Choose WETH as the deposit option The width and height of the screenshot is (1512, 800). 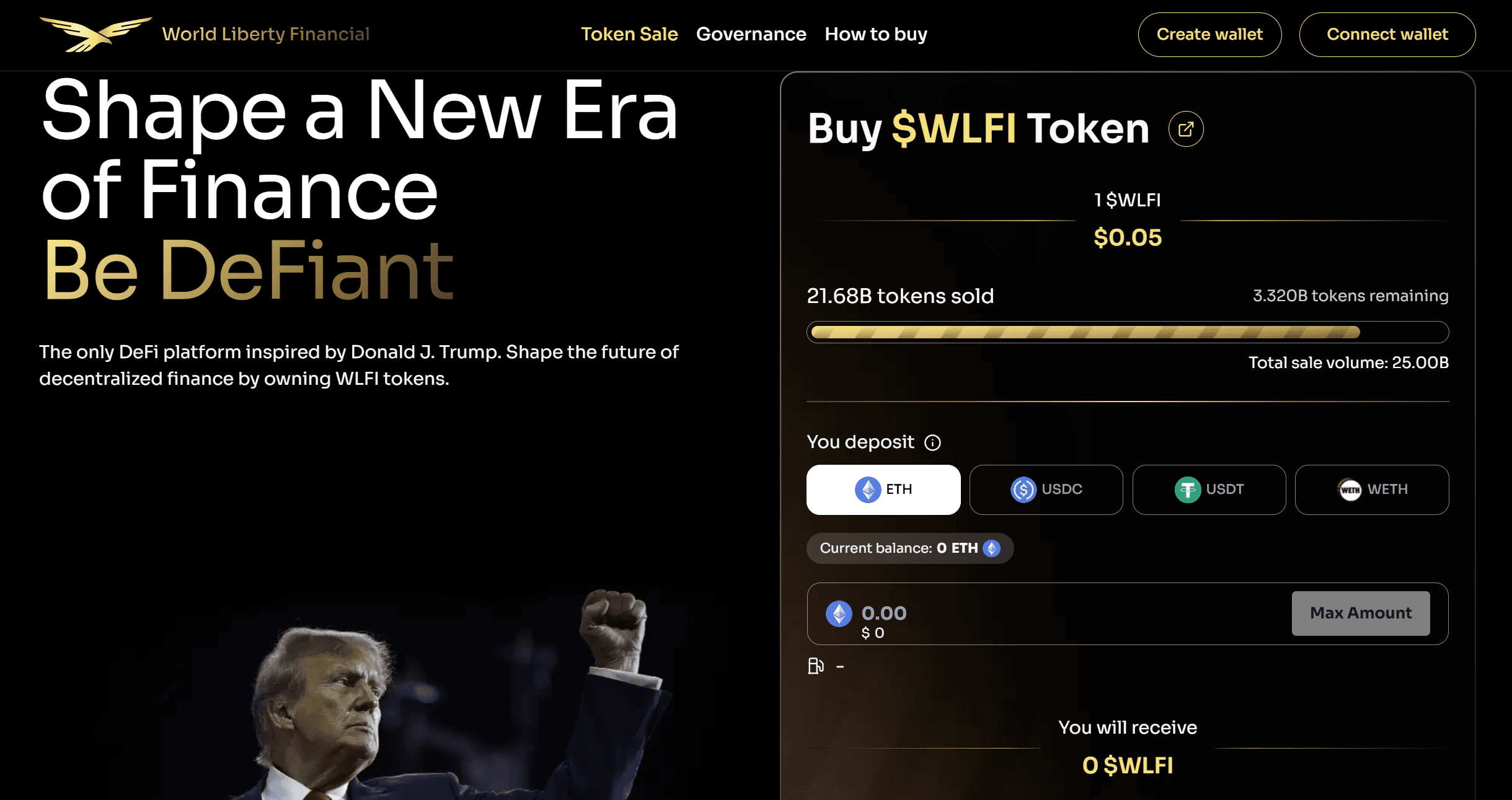click(x=1372, y=490)
